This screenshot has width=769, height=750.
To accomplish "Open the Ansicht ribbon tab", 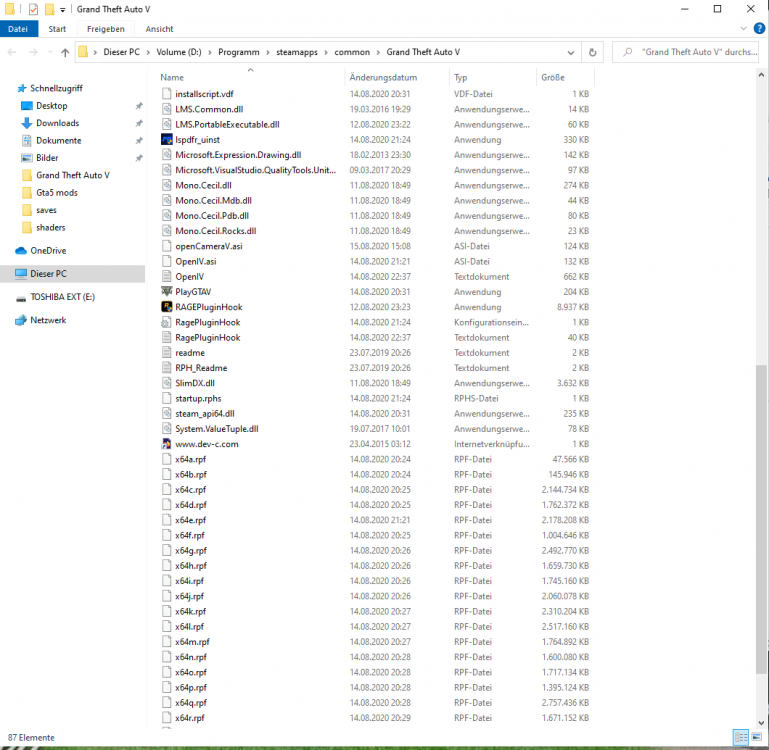I will (x=159, y=29).
